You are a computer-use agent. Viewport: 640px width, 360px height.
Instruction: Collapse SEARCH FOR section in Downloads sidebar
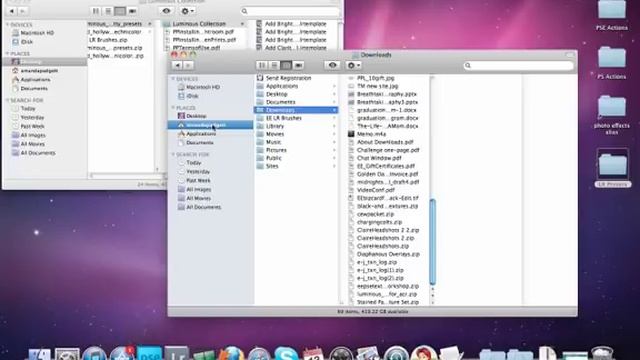(x=173, y=155)
